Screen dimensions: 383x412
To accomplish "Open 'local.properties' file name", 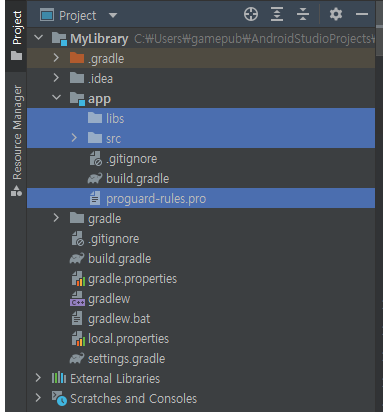I will click(x=128, y=339).
